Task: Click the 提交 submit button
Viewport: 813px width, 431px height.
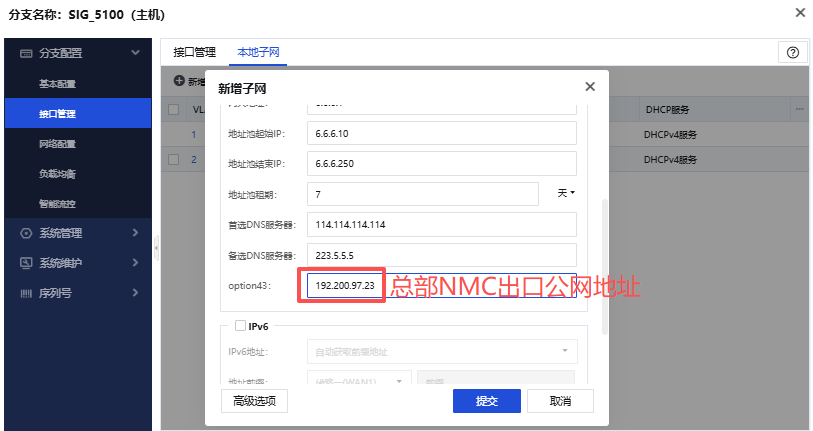Action: [486, 401]
